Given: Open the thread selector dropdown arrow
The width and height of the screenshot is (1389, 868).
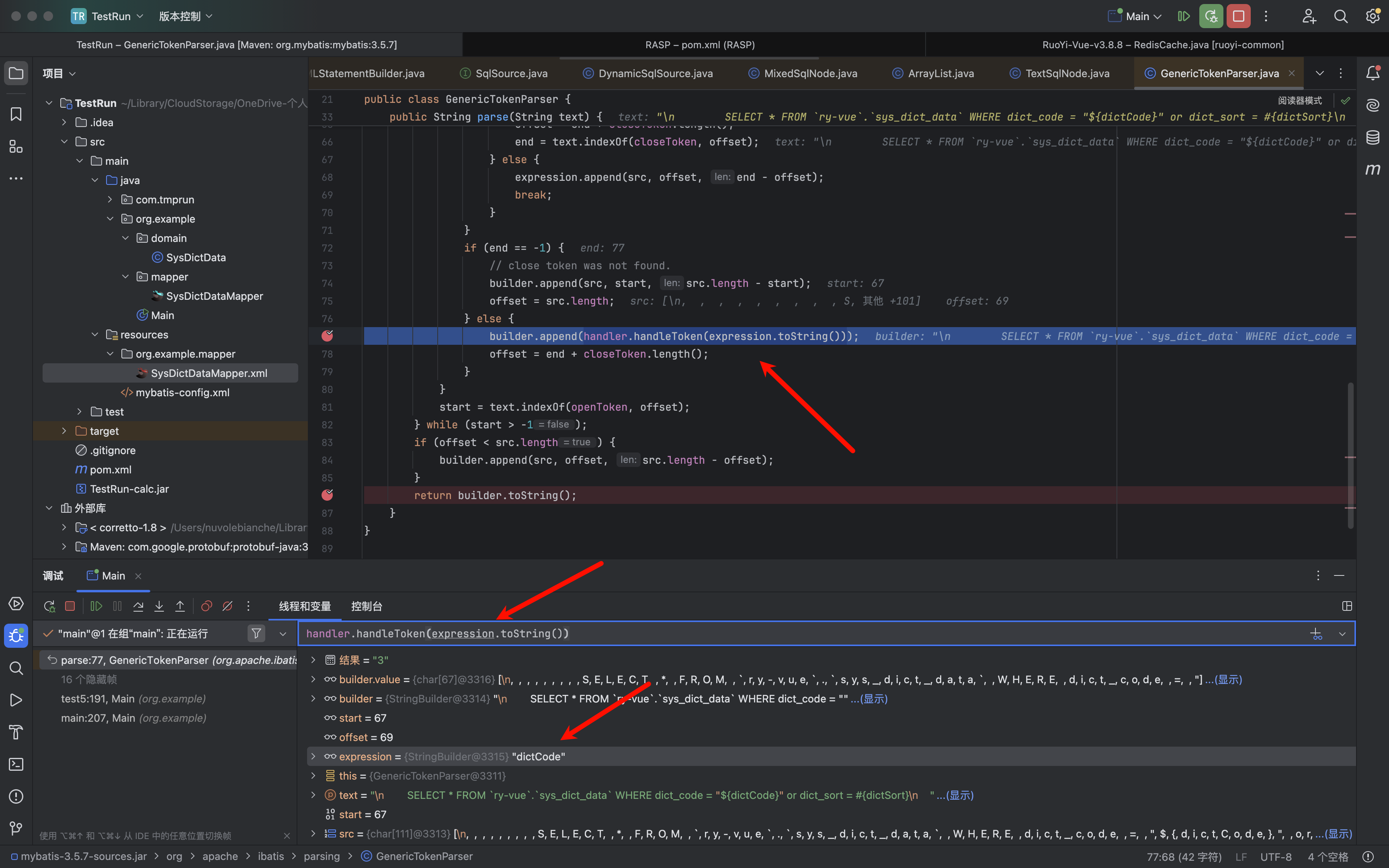Looking at the screenshot, I should (283, 634).
